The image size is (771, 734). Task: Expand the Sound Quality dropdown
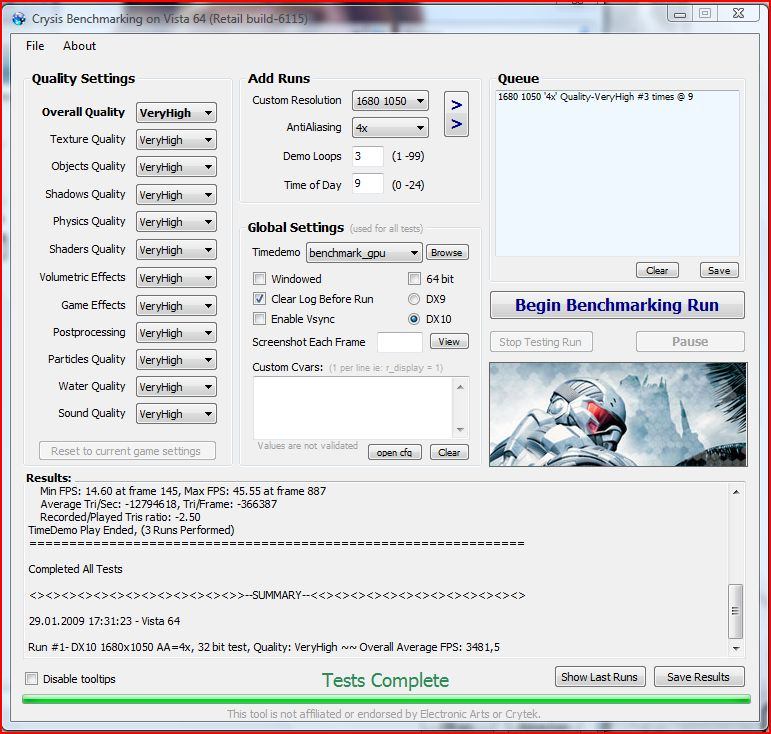pyautogui.click(x=176, y=414)
